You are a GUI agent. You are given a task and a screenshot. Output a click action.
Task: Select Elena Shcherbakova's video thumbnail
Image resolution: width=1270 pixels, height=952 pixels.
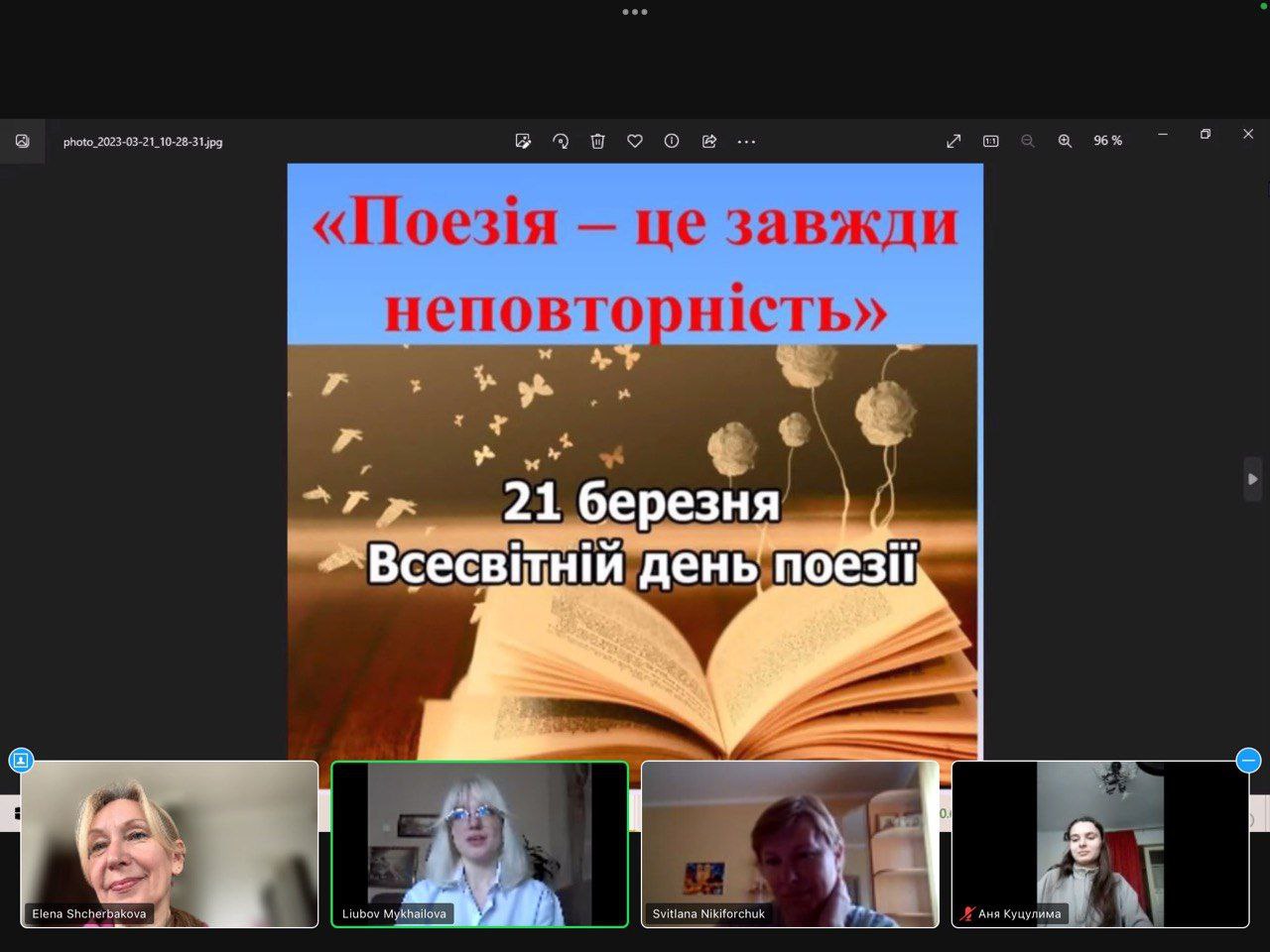click(170, 844)
